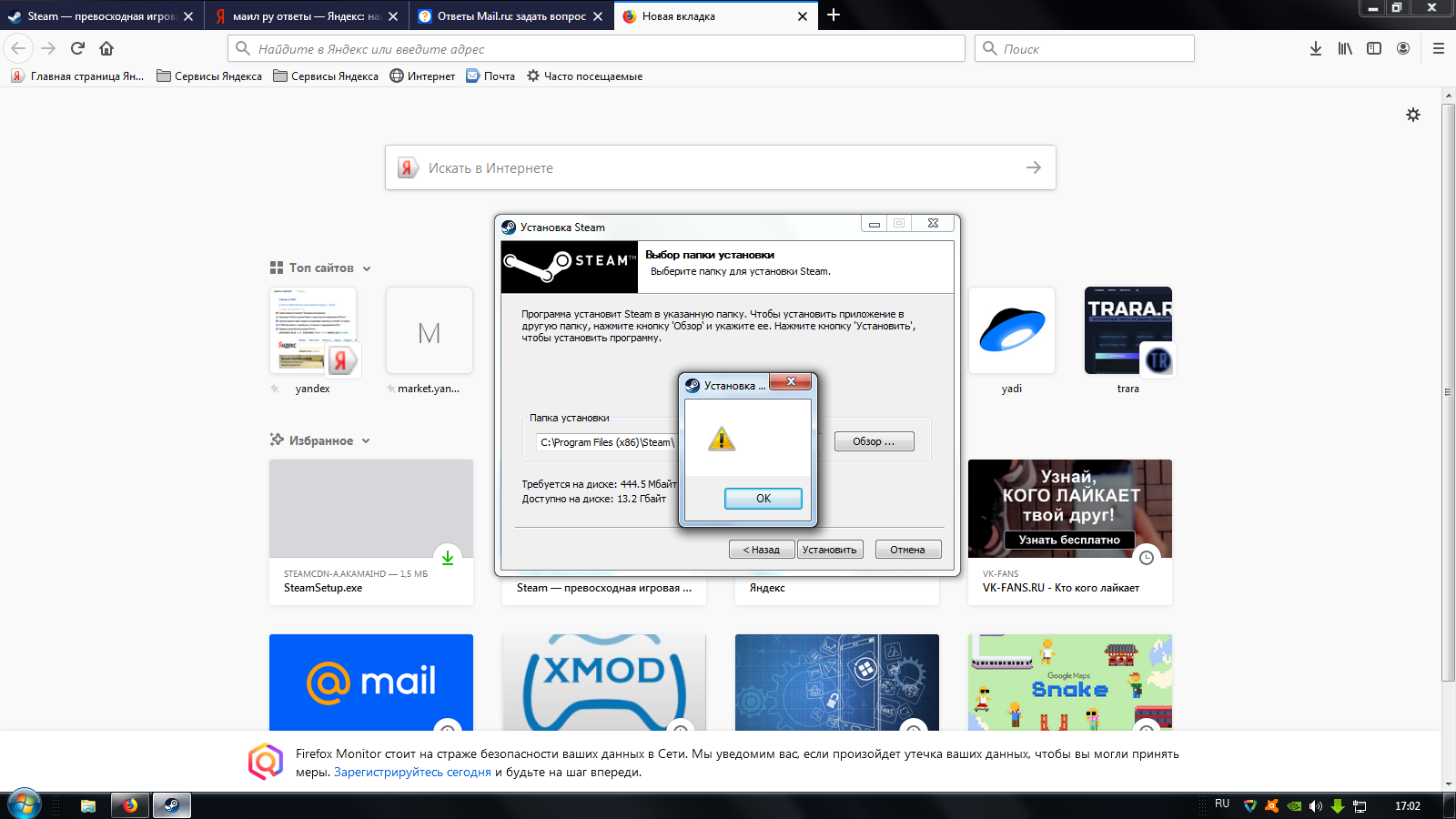1456x819 pixels.
Task: Open Часто посещаемые bookmark folder
Action: pyautogui.click(x=584, y=76)
